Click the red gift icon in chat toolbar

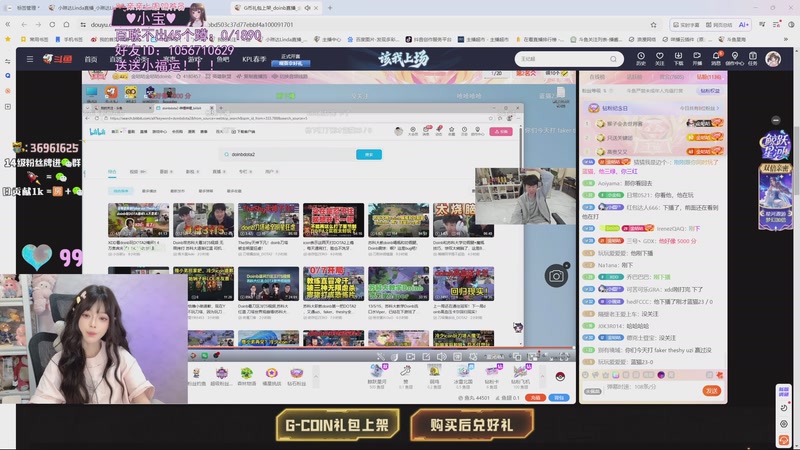pyautogui.click(x=719, y=375)
